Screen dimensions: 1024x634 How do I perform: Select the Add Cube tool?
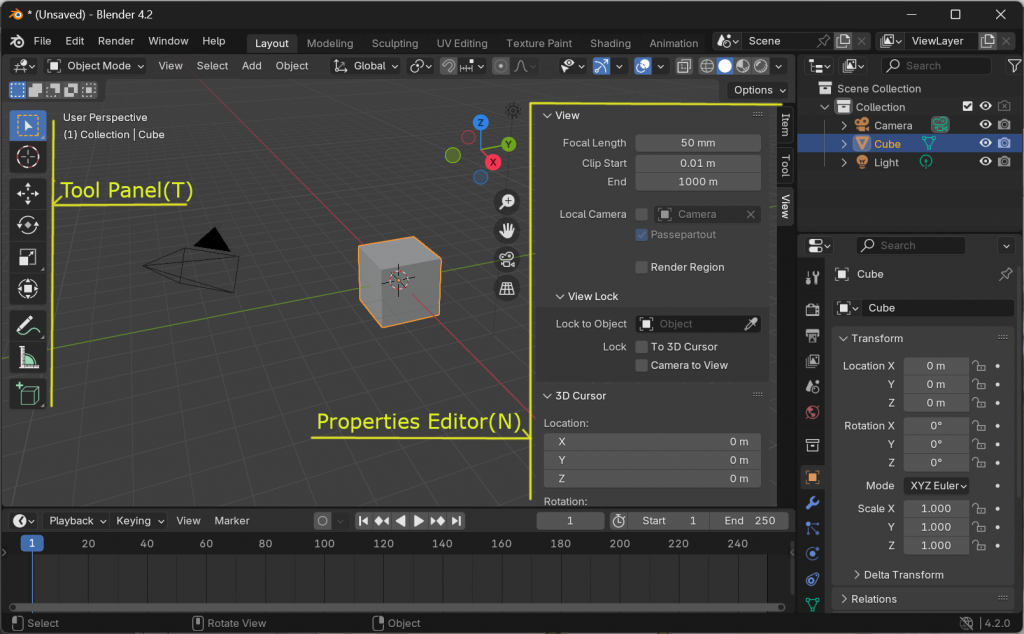click(27, 394)
